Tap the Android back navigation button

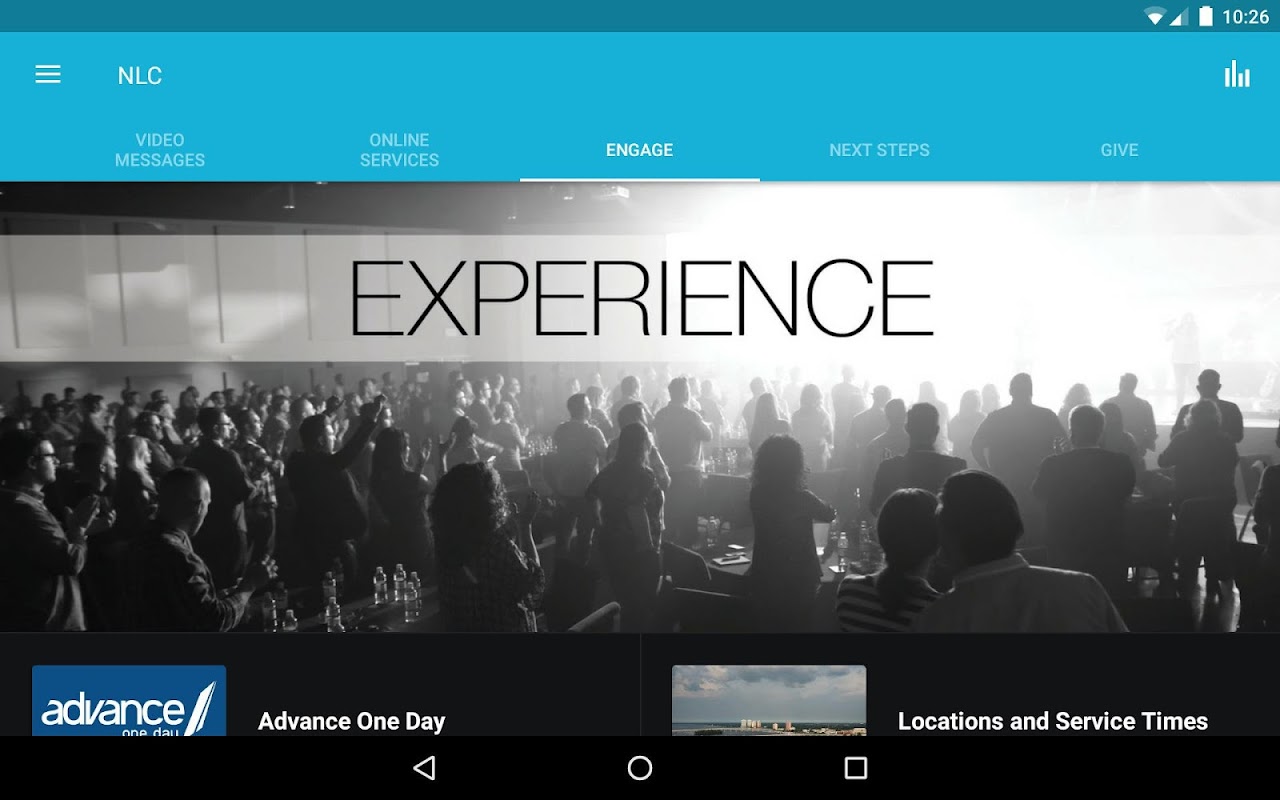pos(424,768)
